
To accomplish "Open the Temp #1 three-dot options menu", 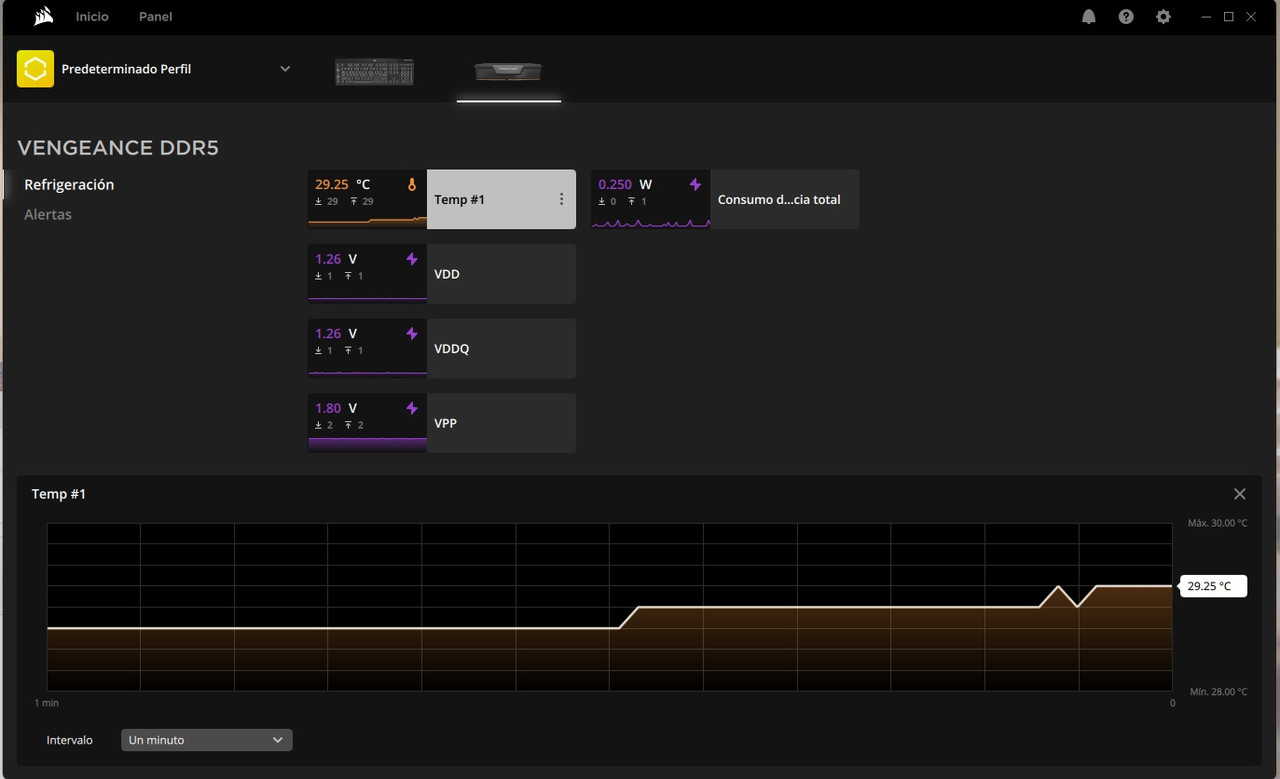I will [561, 199].
